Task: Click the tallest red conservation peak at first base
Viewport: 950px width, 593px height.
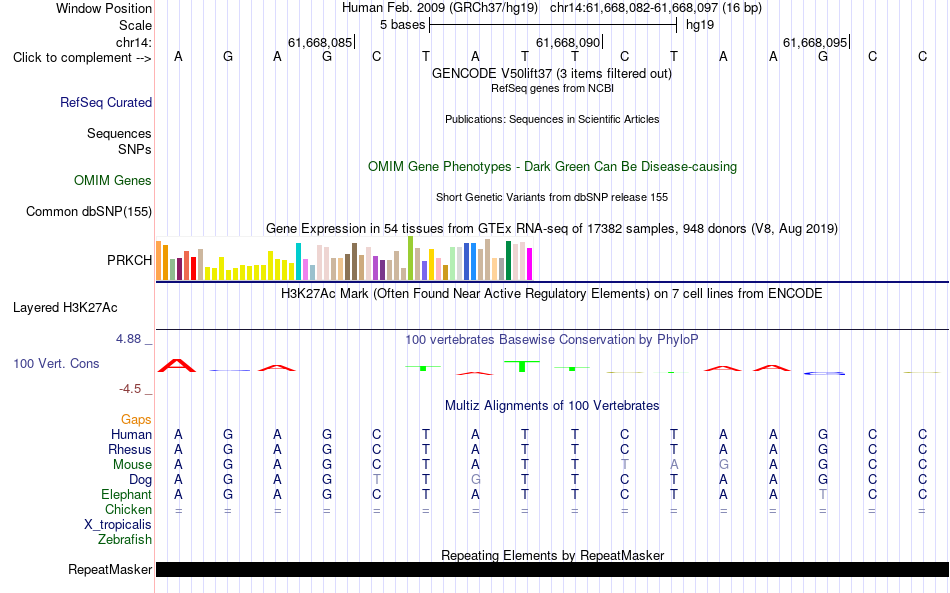Action: (177, 365)
